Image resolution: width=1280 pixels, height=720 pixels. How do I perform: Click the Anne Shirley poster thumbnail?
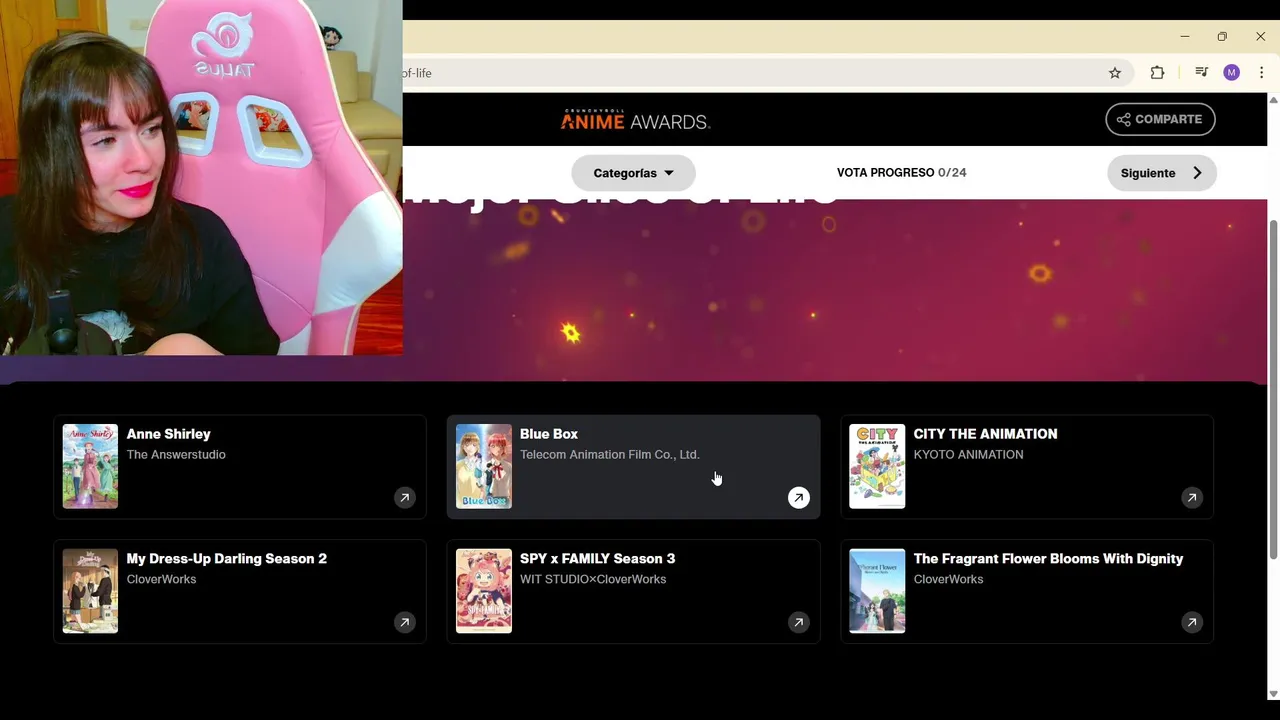point(90,466)
